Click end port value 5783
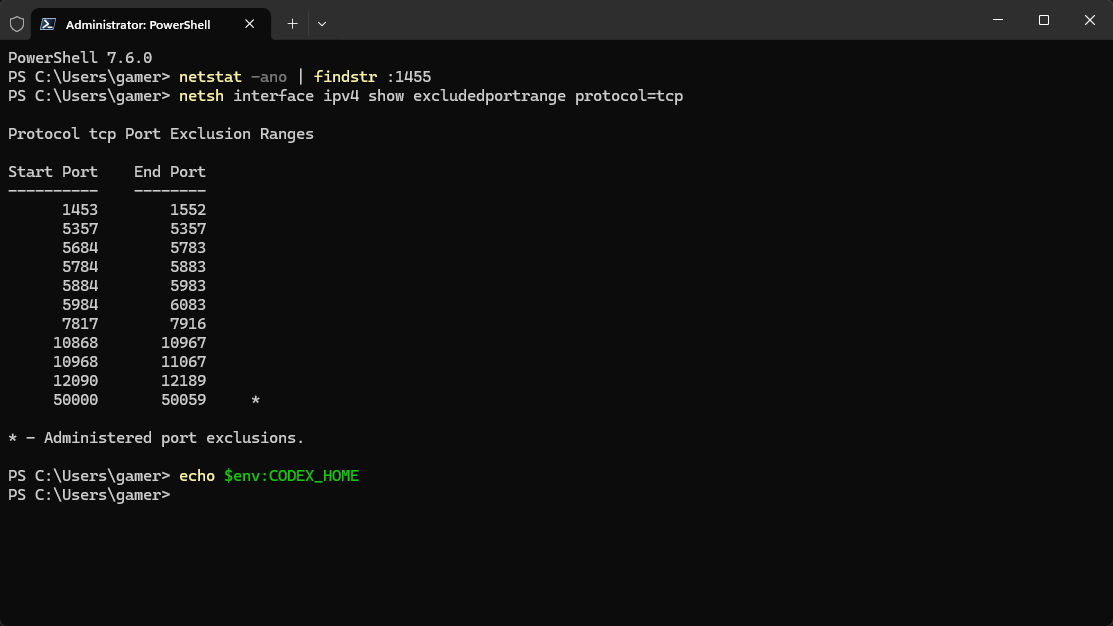This screenshot has width=1113, height=626. pos(188,248)
